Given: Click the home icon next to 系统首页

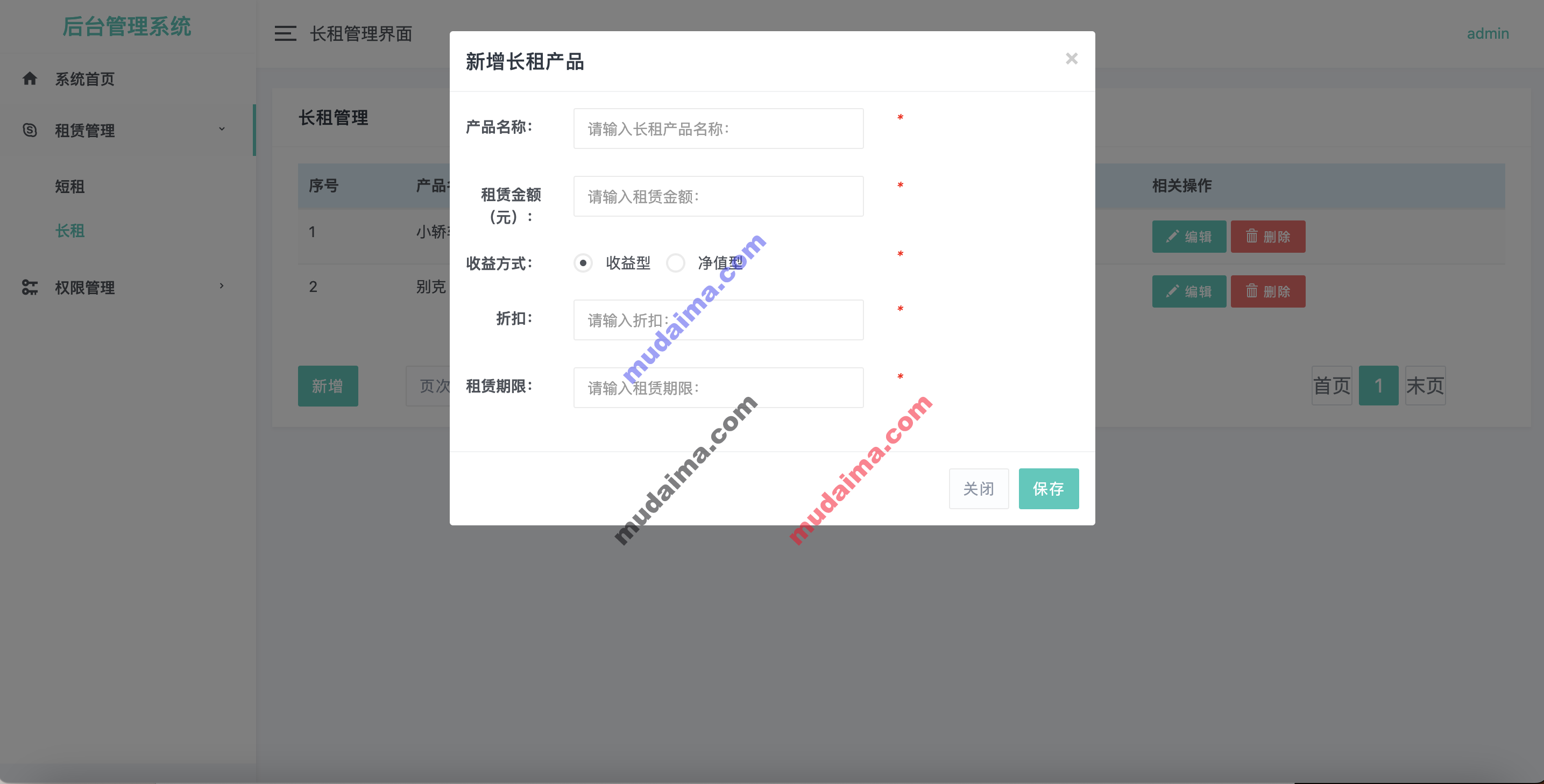Looking at the screenshot, I should click(30, 79).
